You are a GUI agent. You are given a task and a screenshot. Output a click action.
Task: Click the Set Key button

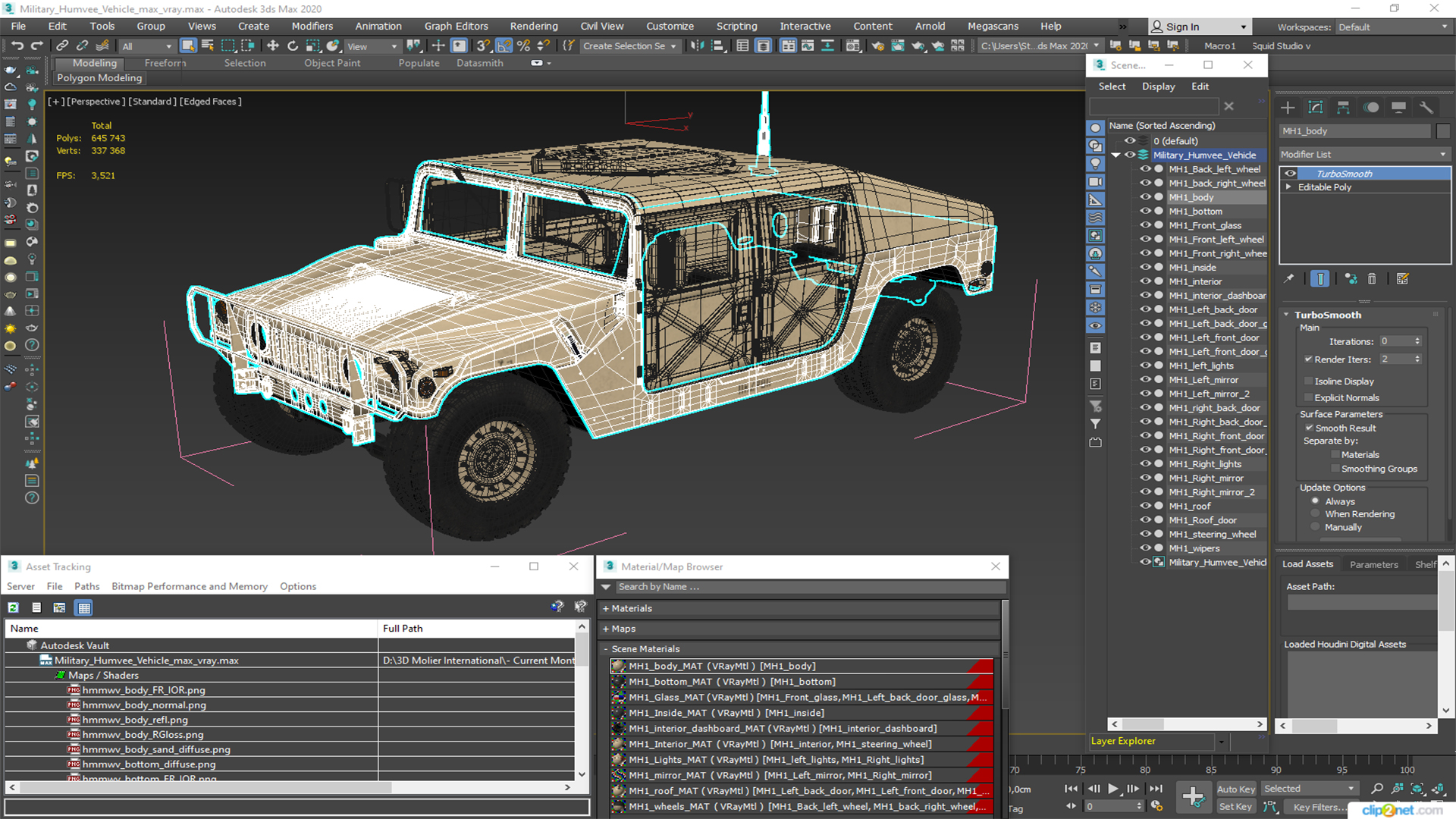(1235, 807)
